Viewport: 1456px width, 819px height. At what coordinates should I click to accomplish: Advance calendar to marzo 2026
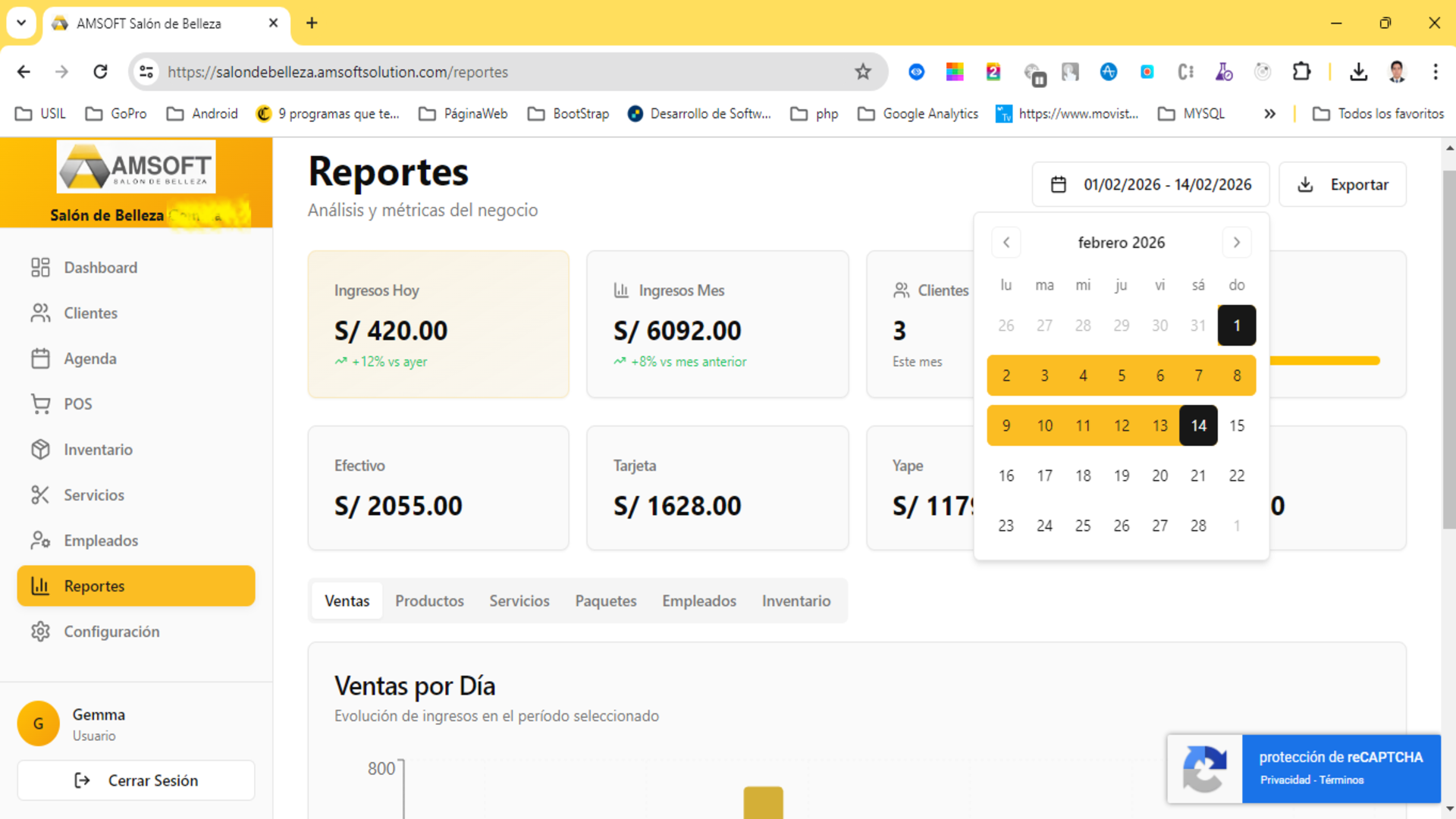pos(1237,242)
